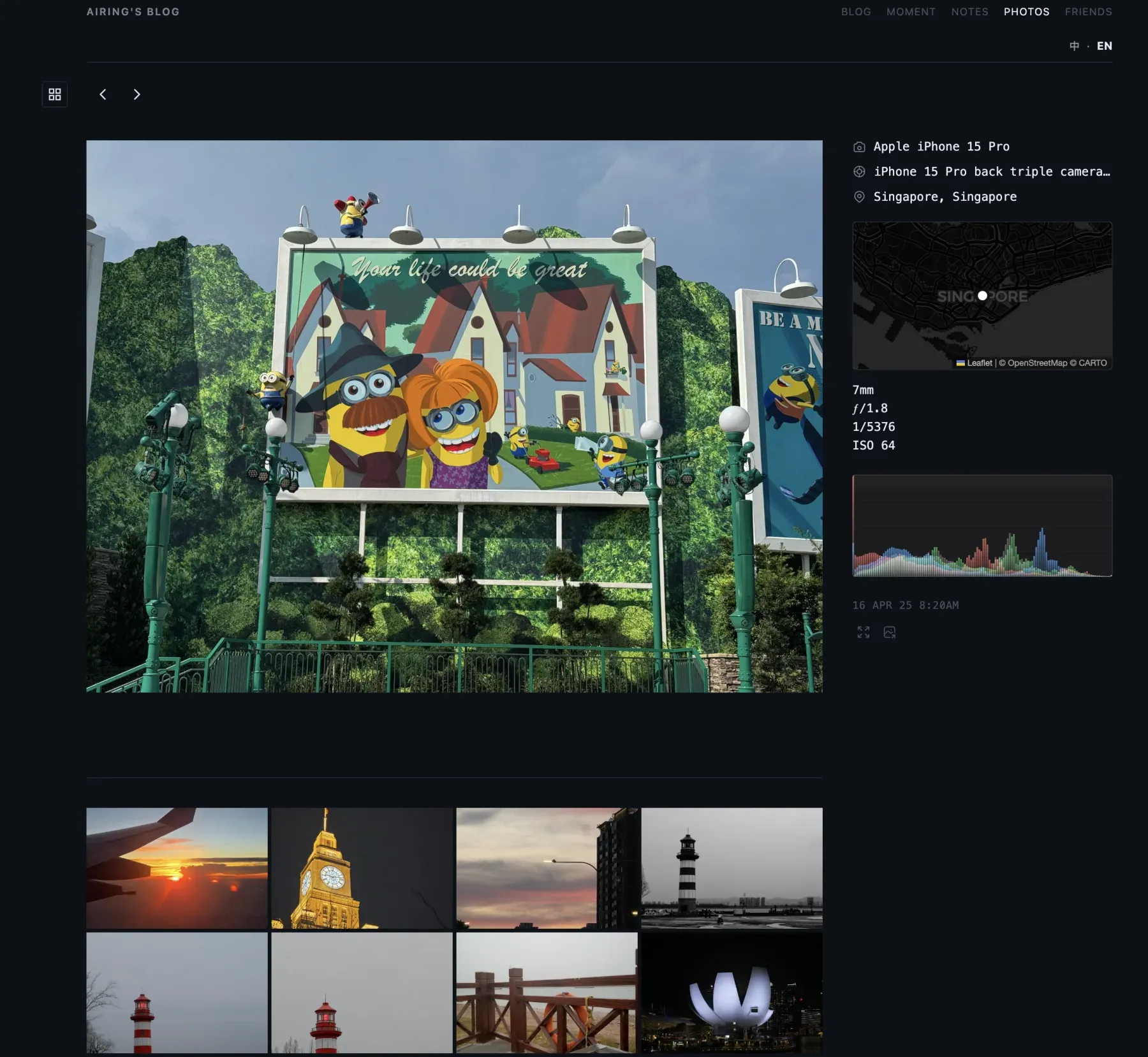Open the MOMENT navigation item
The height and width of the screenshot is (1057, 1148).
911,11
